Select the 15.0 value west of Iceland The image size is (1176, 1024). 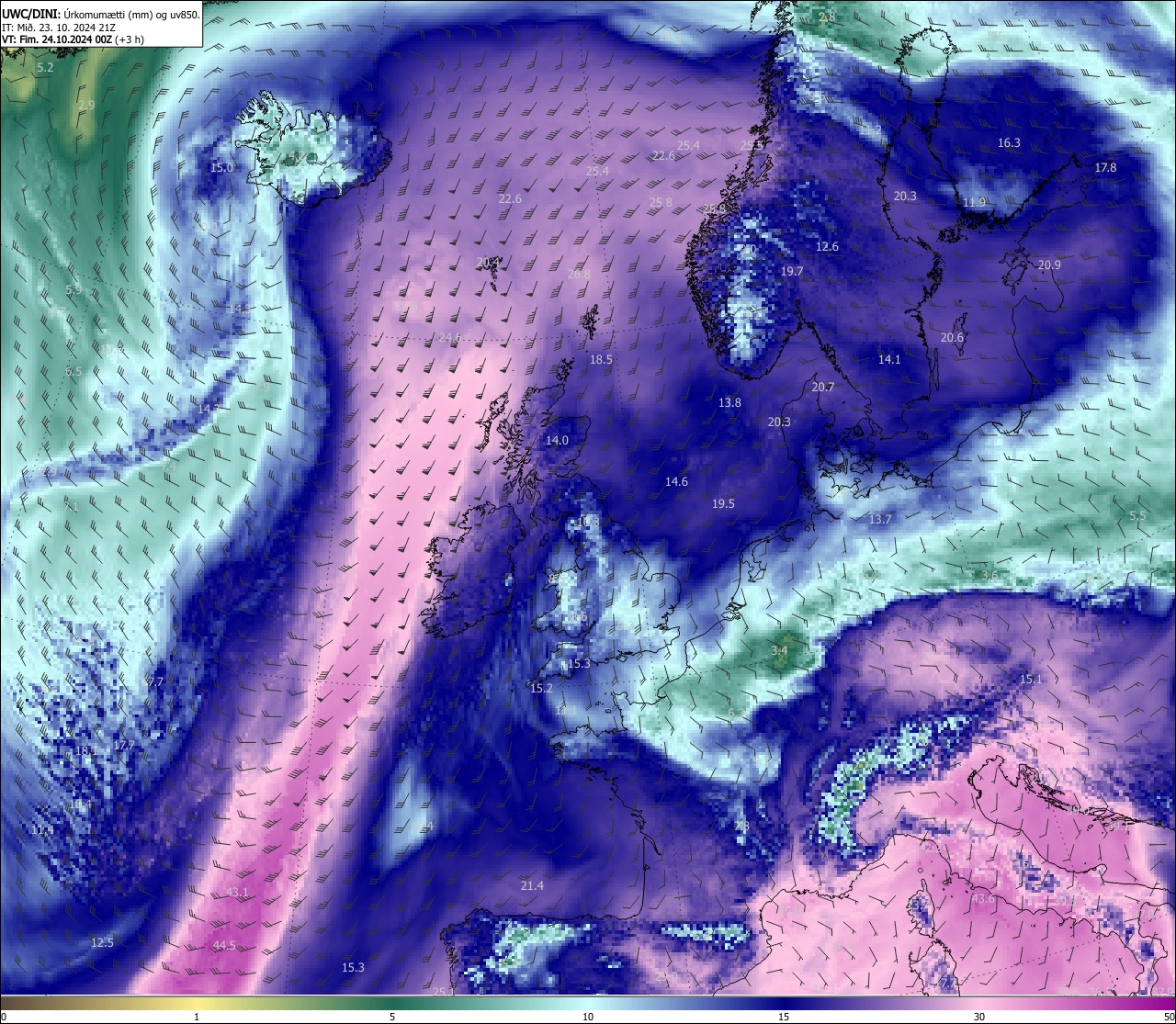tap(221, 168)
